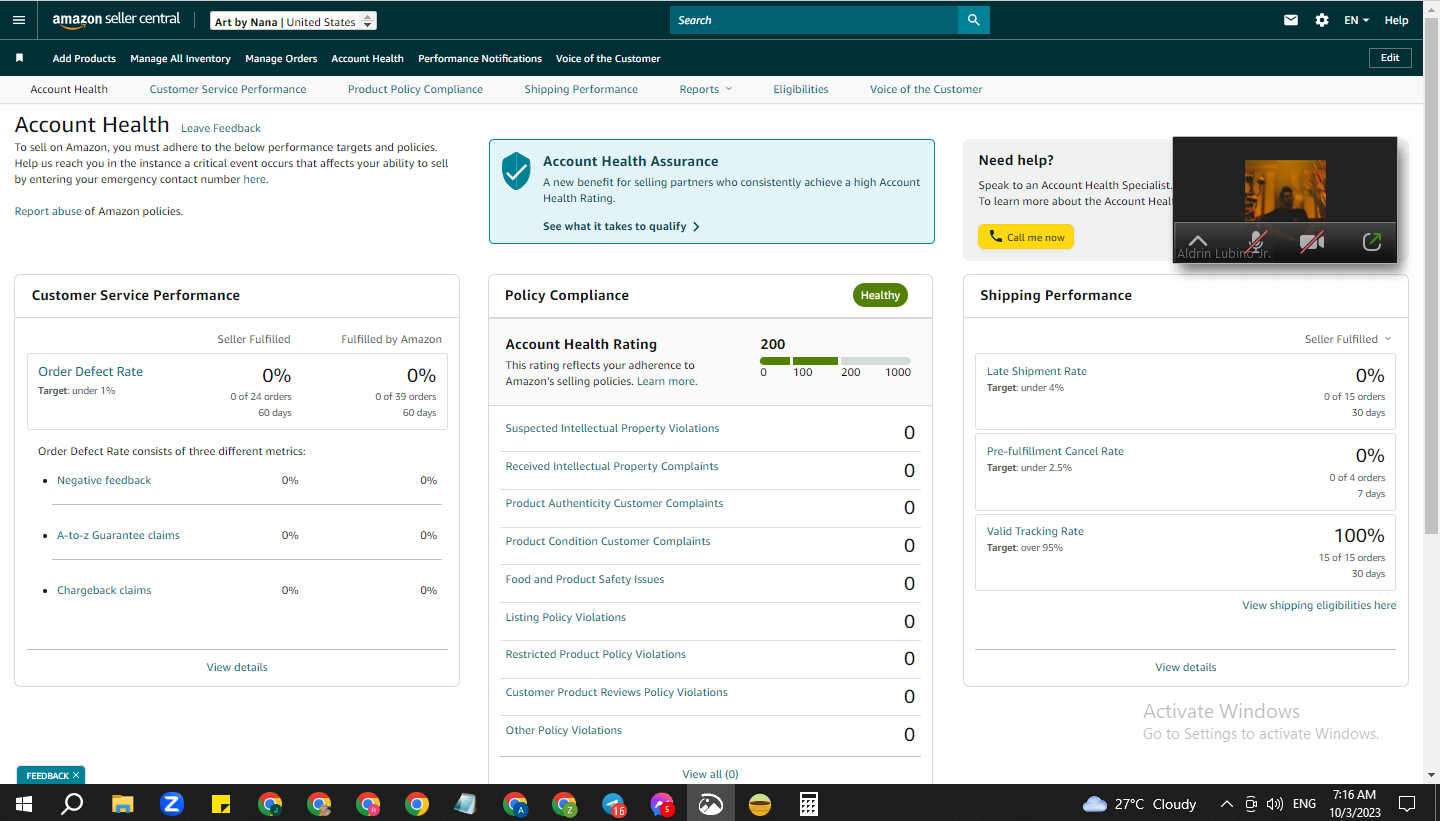
Task: Click the Amazon Seller Central logo
Action: click(116, 20)
